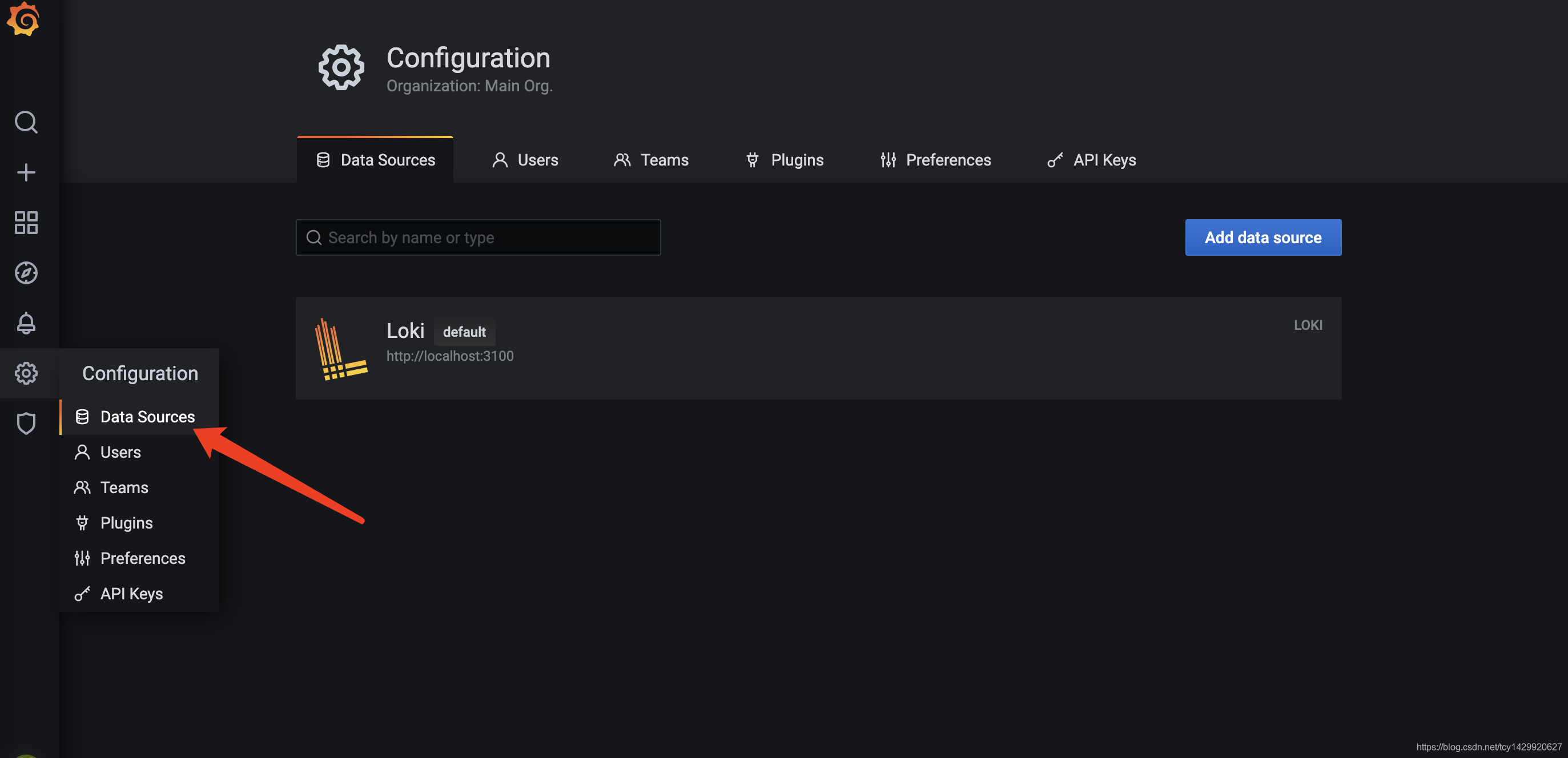Open Alerting bell icon in sidebar
Image resolution: width=1568 pixels, height=758 pixels.
point(26,323)
